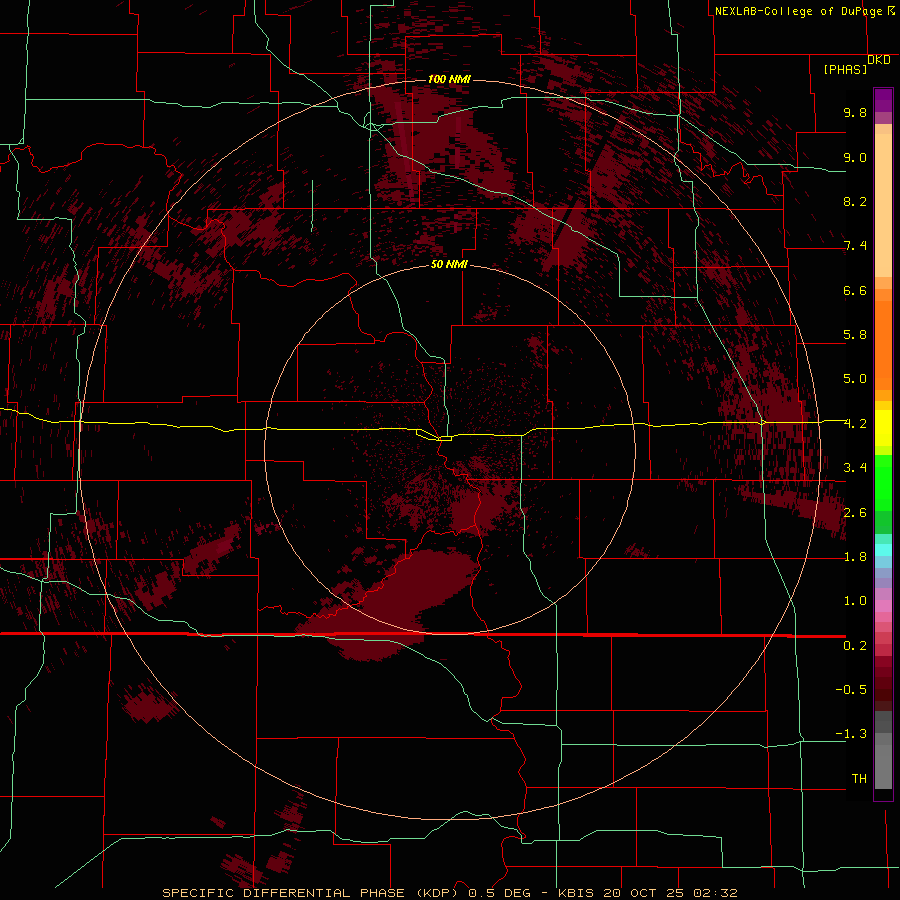The height and width of the screenshot is (900, 900).
Task: Click the 3.4 value on the color scale
Action: [855, 468]
